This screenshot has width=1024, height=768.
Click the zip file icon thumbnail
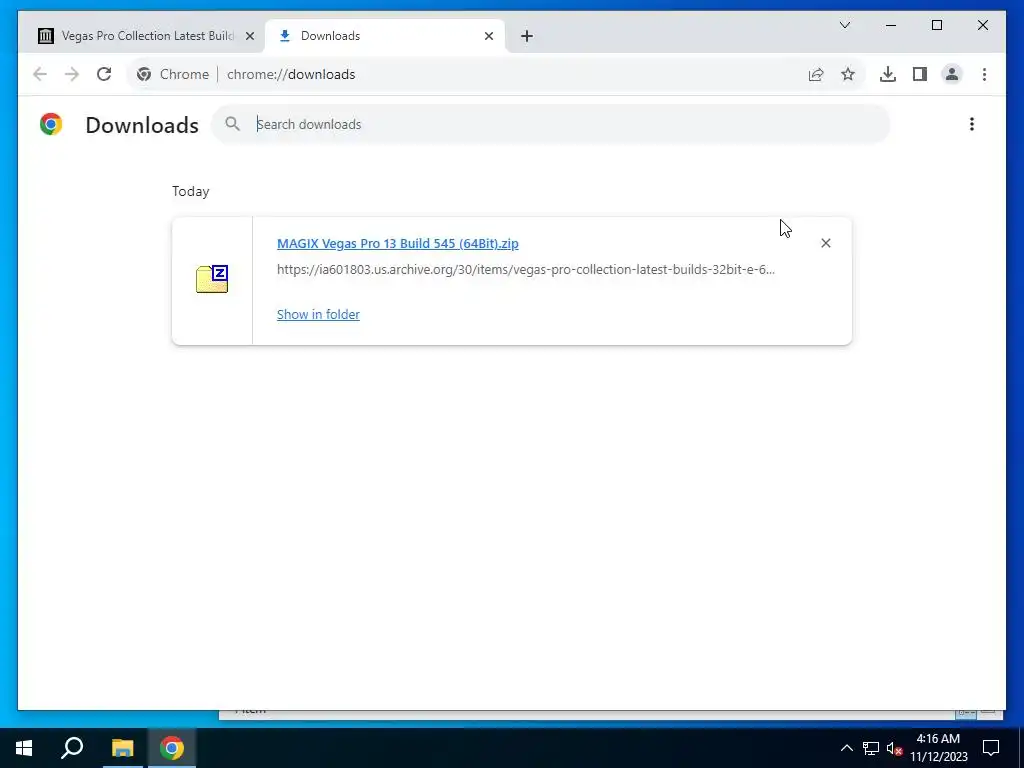(x=212, y=279)
